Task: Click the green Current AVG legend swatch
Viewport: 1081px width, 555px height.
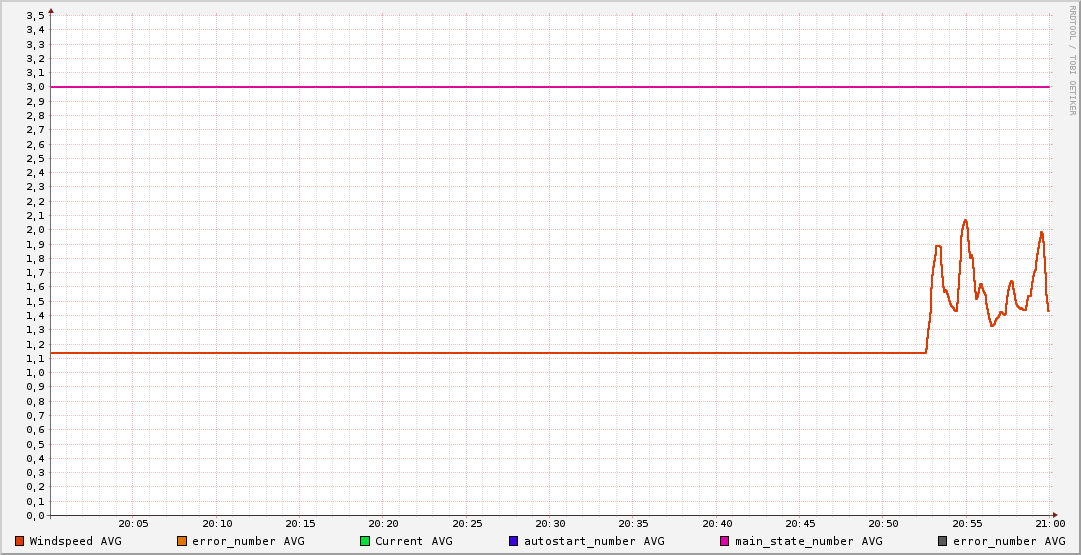Action: coord(365,541)
